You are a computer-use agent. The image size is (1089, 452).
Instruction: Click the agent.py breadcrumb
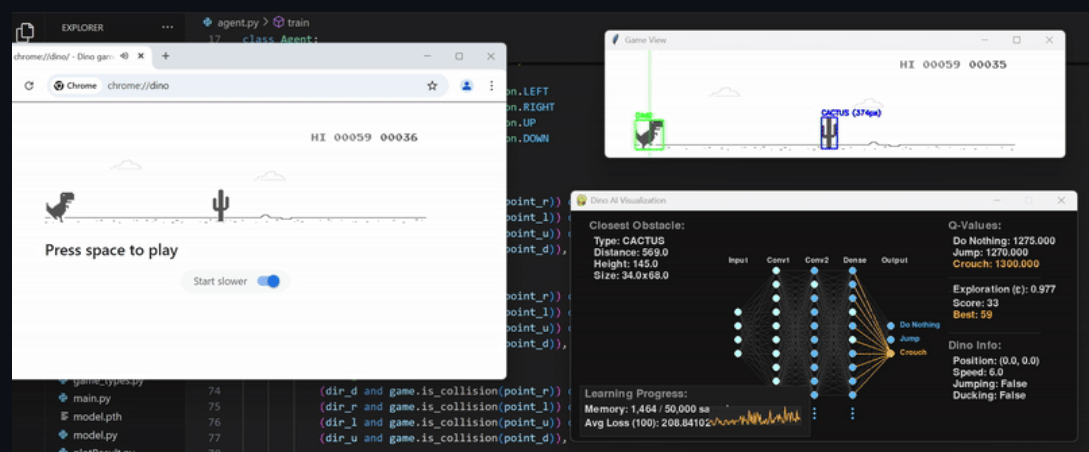click(x=236, y=22)
